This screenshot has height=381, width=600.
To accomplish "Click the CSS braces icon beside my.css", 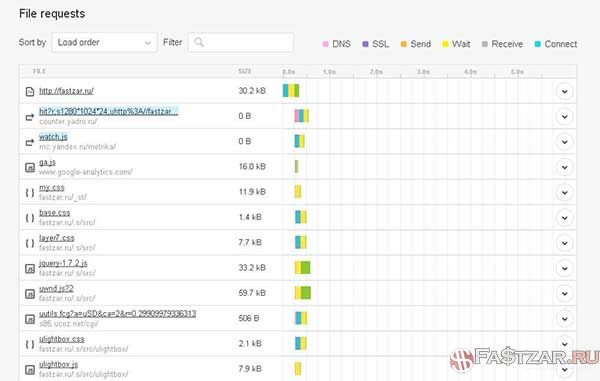I will [30, 193].
